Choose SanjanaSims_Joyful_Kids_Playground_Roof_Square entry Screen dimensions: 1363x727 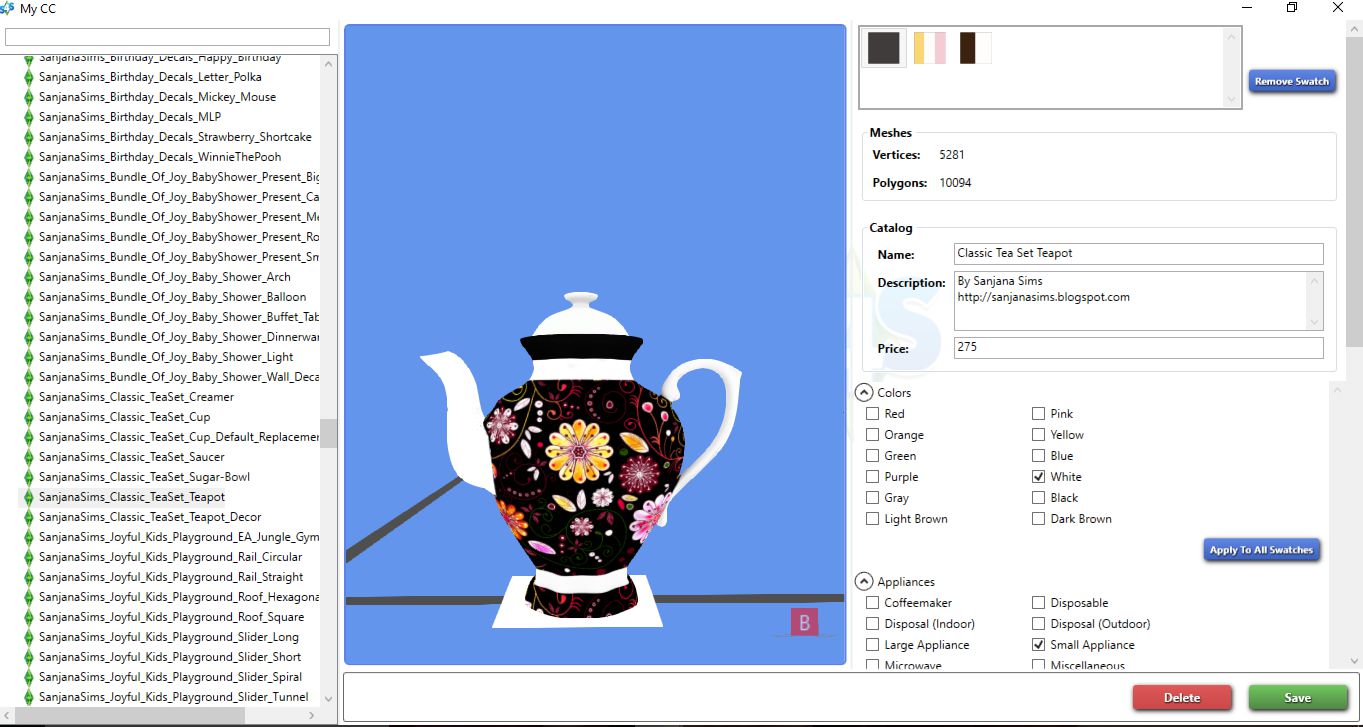(x=171, y=617)
